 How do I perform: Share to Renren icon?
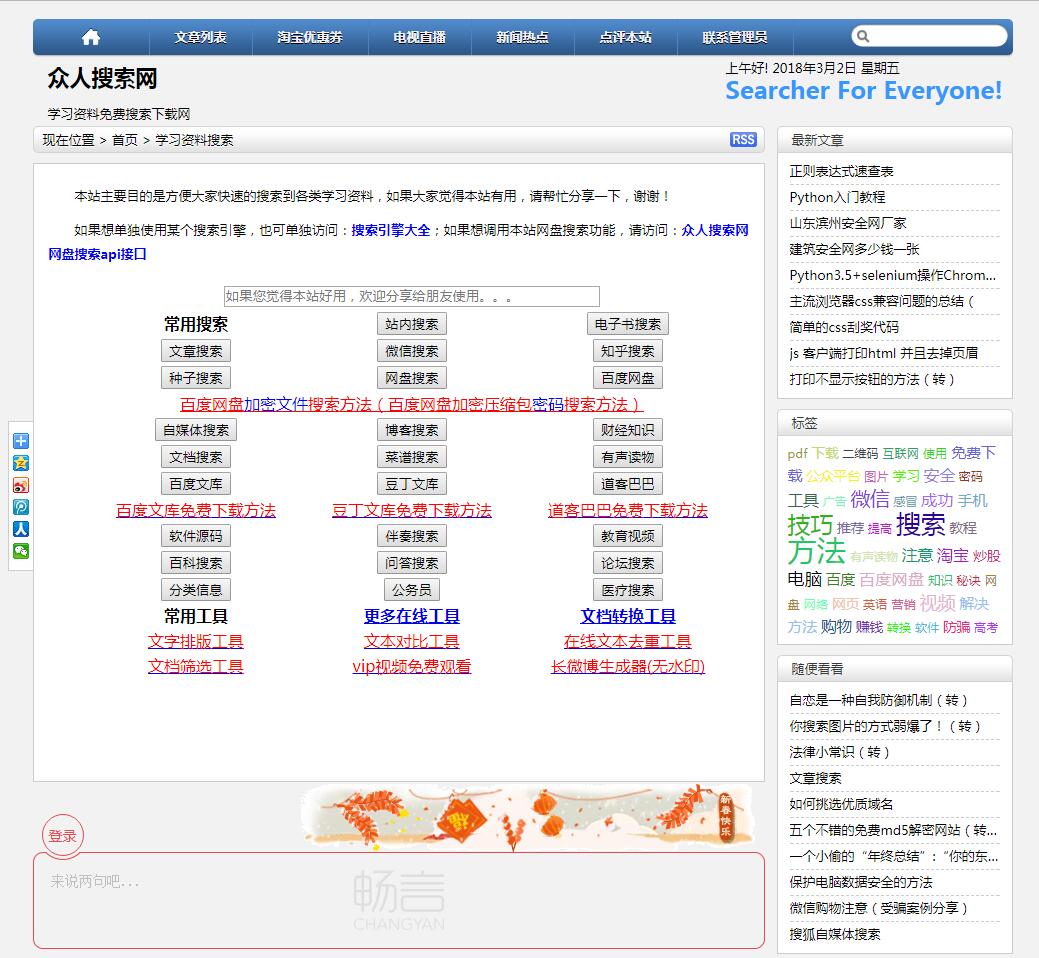click(21, 529)
